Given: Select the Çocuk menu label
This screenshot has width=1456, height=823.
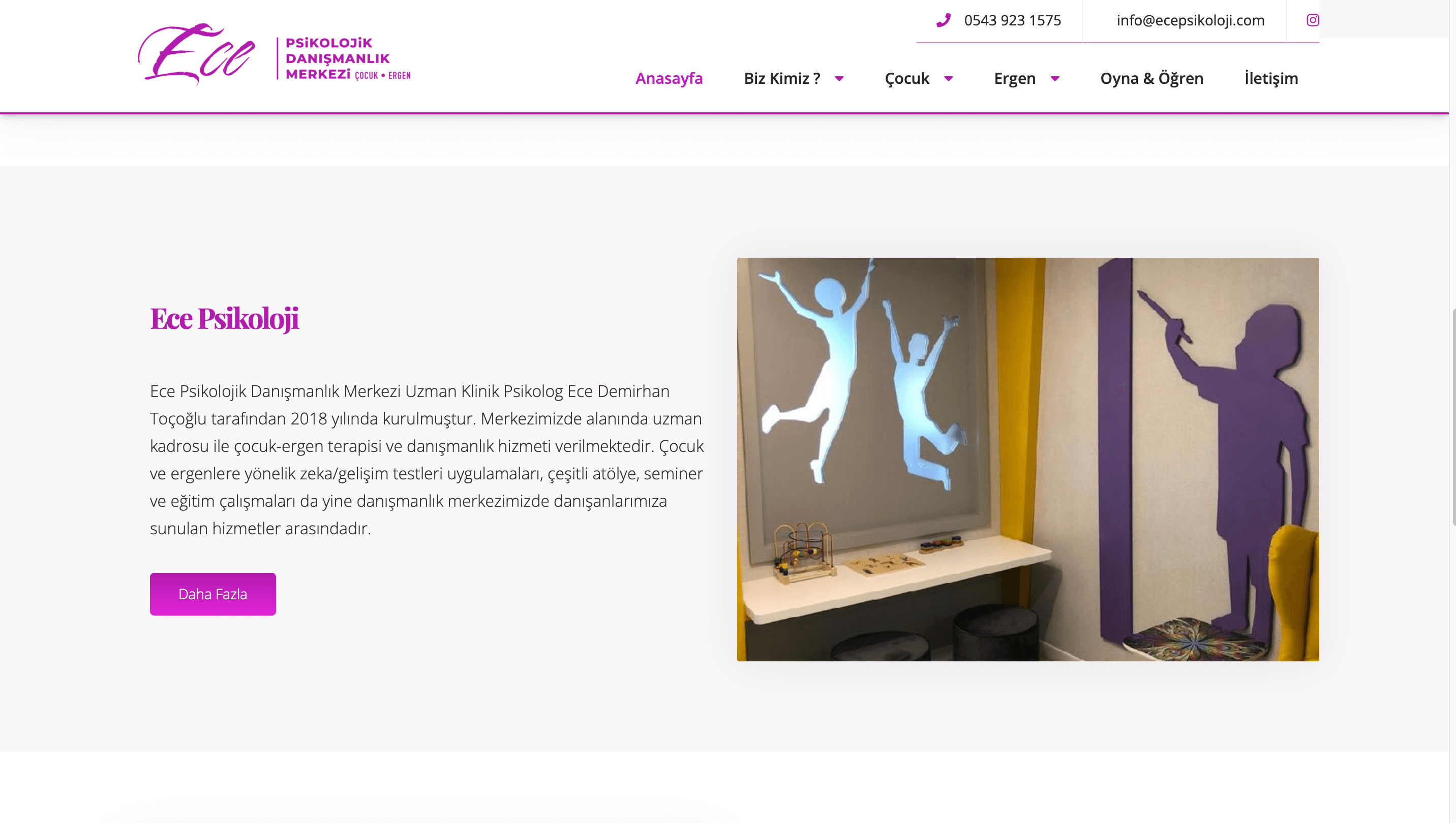Looking at the screenshot, I should pos(906,78).
